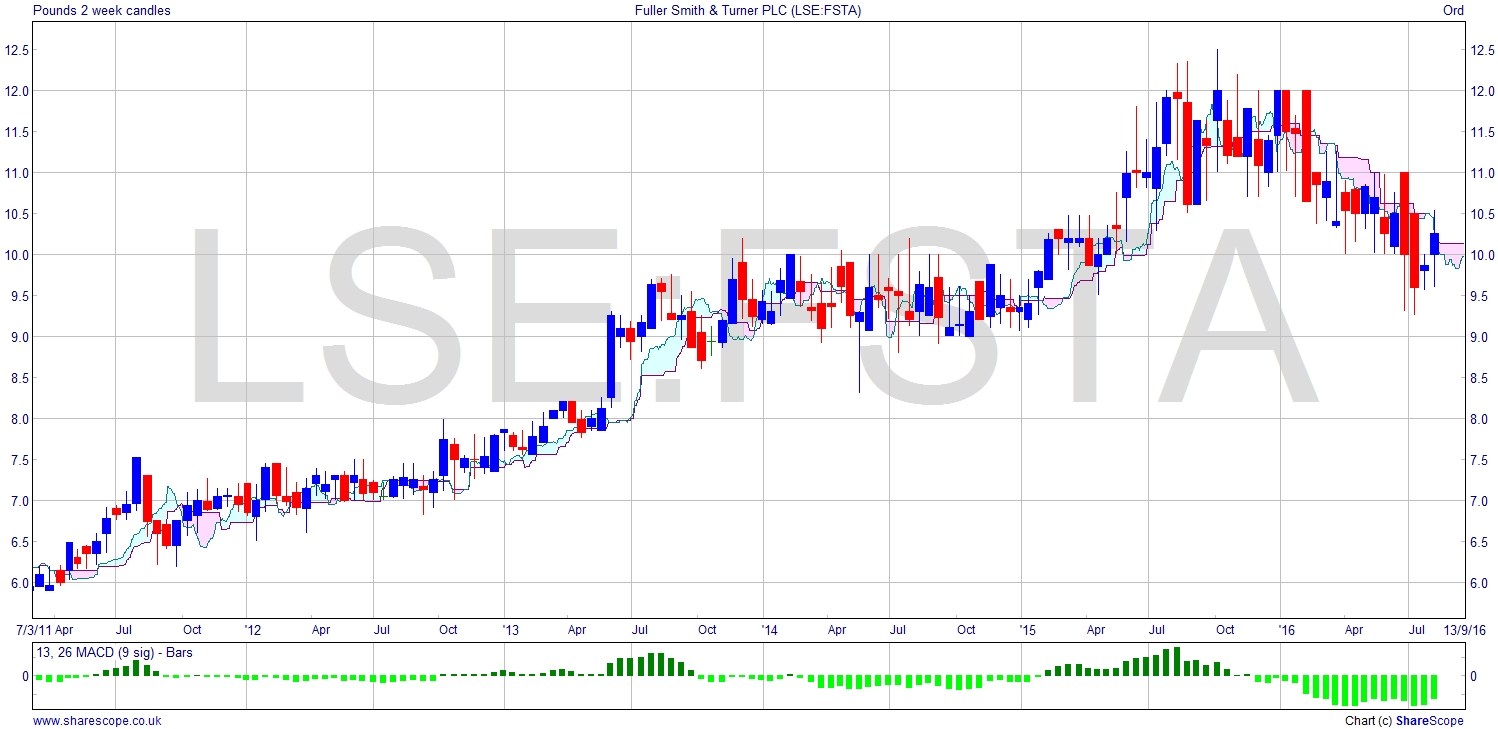Image resolution: width=1498 pixels, height=729 pixels.
Task: Click the Pounds 2 week candles label
Action: pos(102,11)
